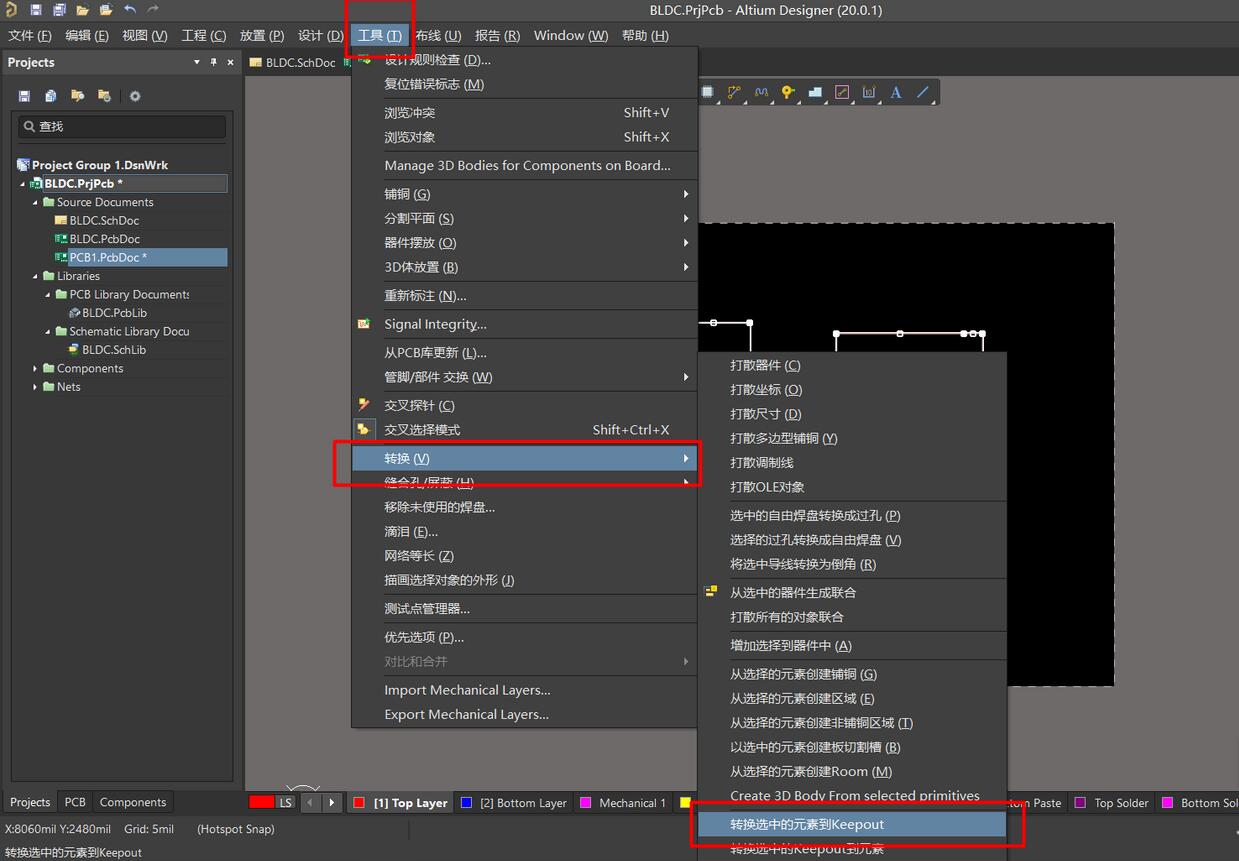
Task: Click layer tabs scroll right arrow
Action: point(332,802)
